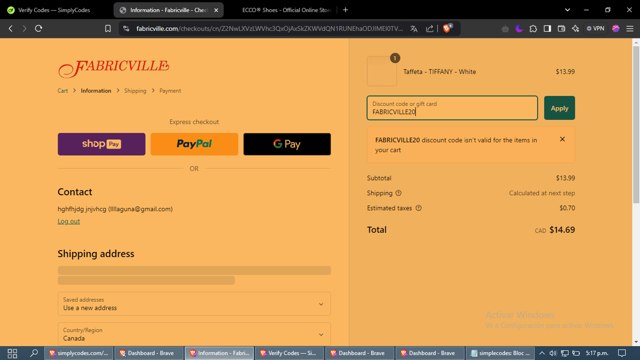Go to Cart breadcrumb

tap(62, 91)
